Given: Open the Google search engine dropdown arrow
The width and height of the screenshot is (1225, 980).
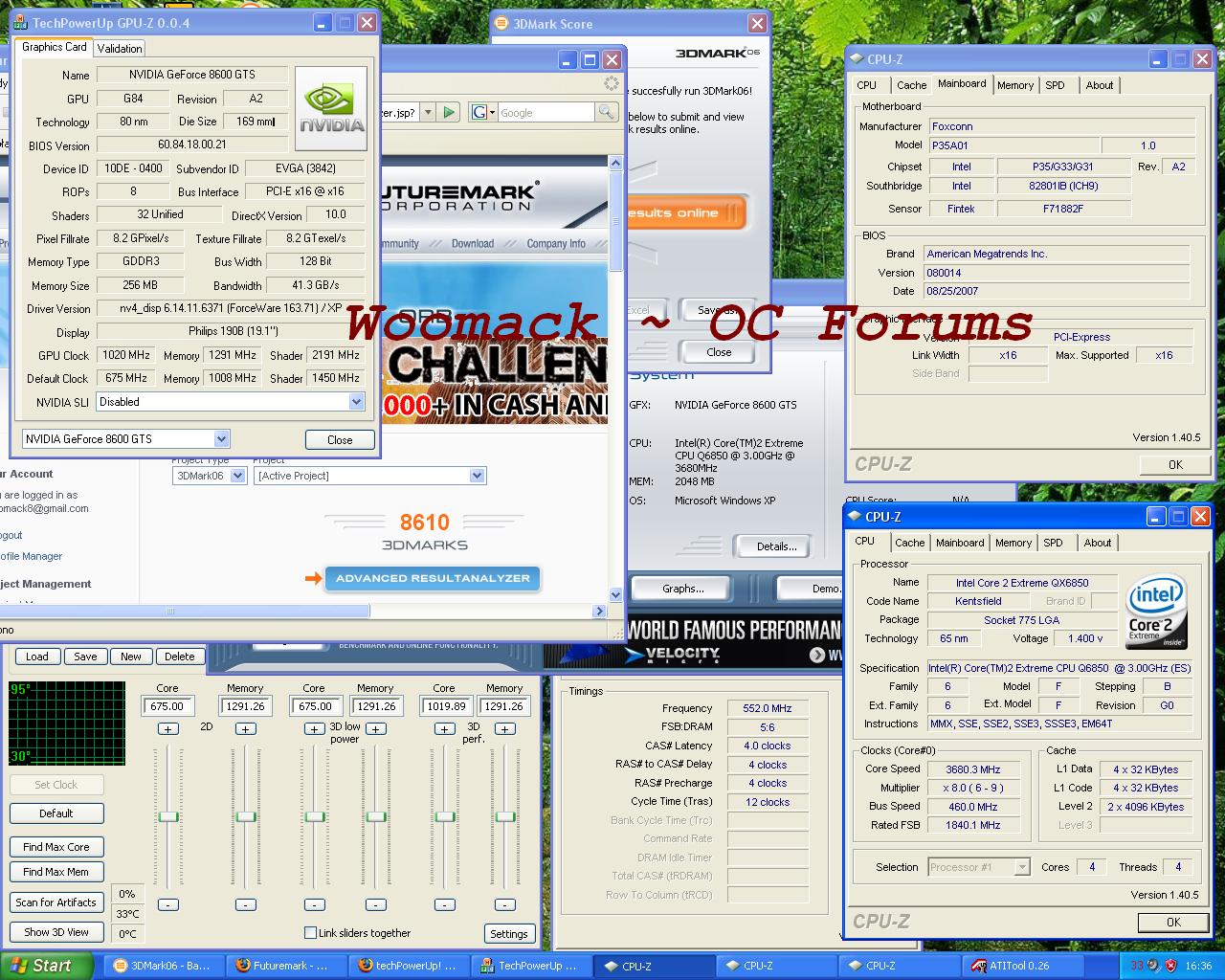Looking at the screenshot, I should pyautogui.click(x=492, y=113).
